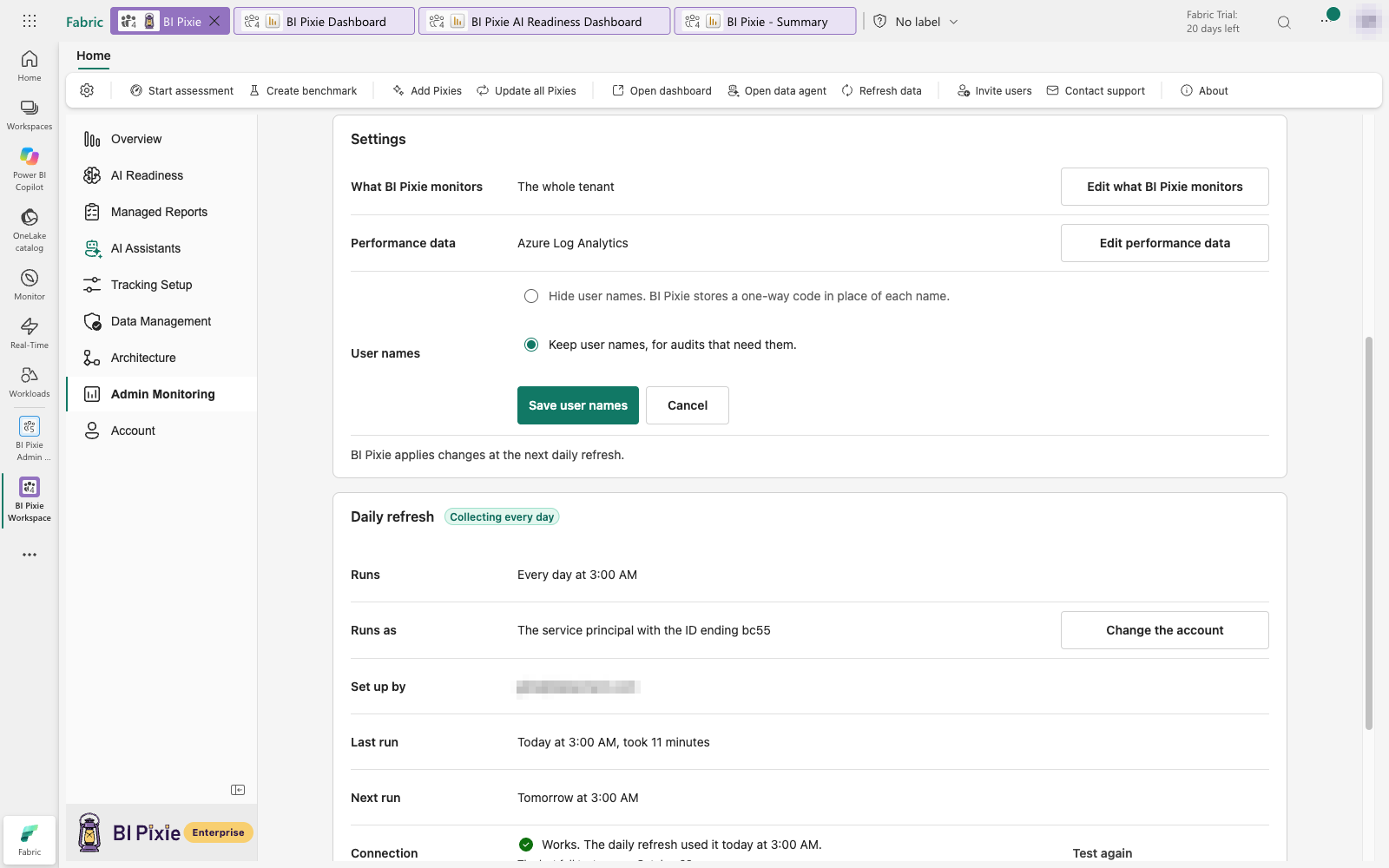Click Start assessment in toolbar
This screenshot has width=1389, height=868.
coord(181,90)
